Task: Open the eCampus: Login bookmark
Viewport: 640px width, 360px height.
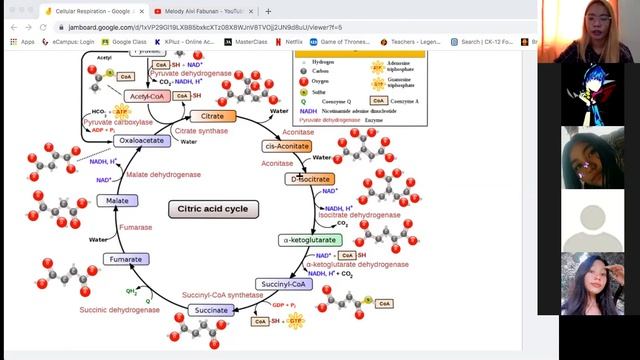Action: click(68, 42)
